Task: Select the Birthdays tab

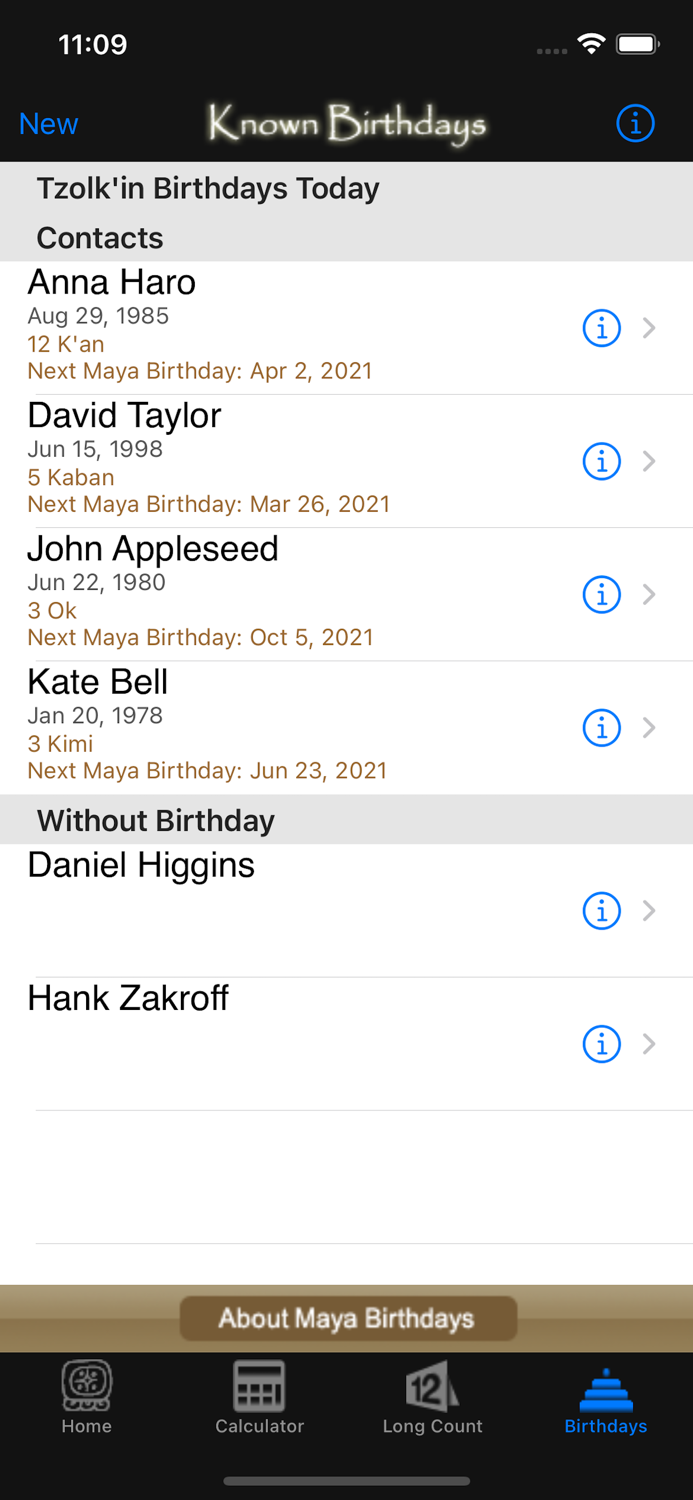Action: (x=605, y=1398)
